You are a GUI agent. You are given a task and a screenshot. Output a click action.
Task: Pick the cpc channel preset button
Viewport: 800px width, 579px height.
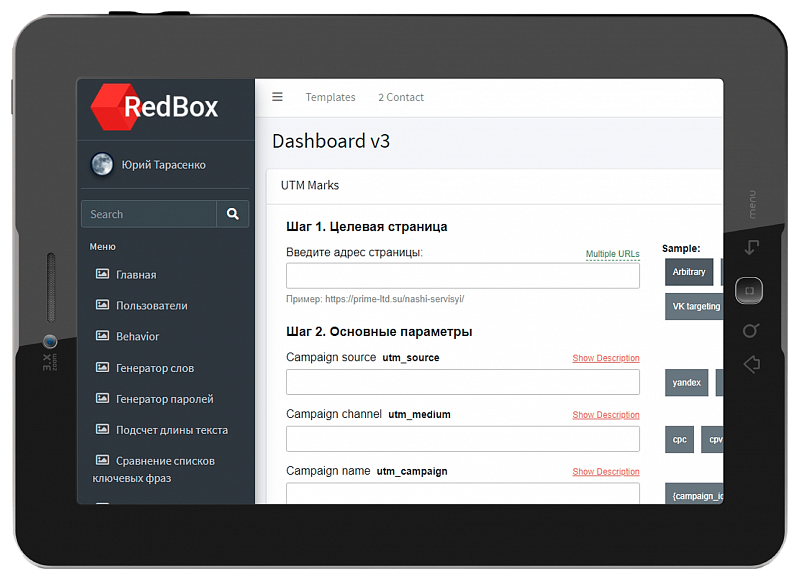tap(679, 439)
